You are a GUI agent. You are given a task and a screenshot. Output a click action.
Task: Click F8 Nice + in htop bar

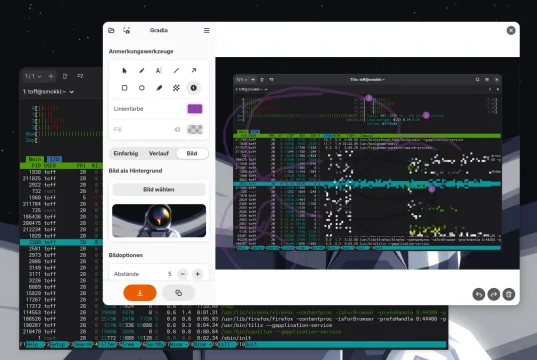click(x=201, y=344)
